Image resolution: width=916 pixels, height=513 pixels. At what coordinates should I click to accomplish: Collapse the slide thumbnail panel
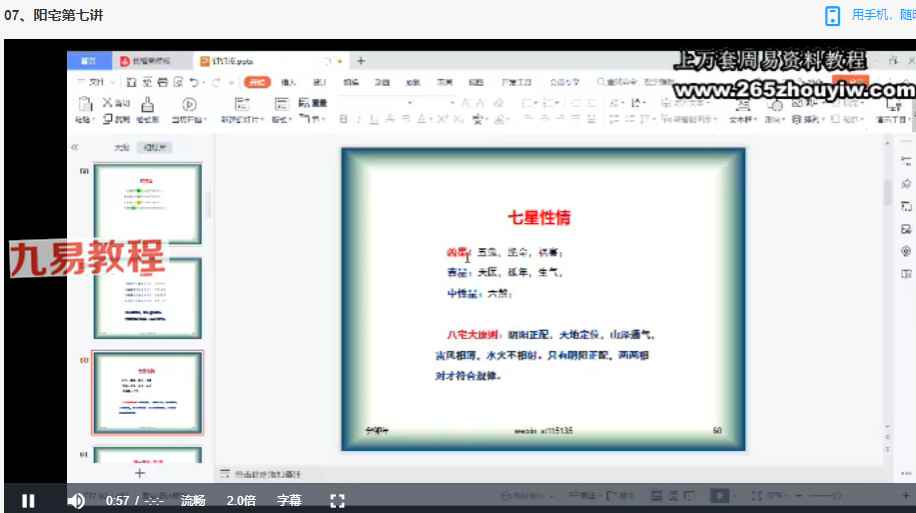[75, 147]
